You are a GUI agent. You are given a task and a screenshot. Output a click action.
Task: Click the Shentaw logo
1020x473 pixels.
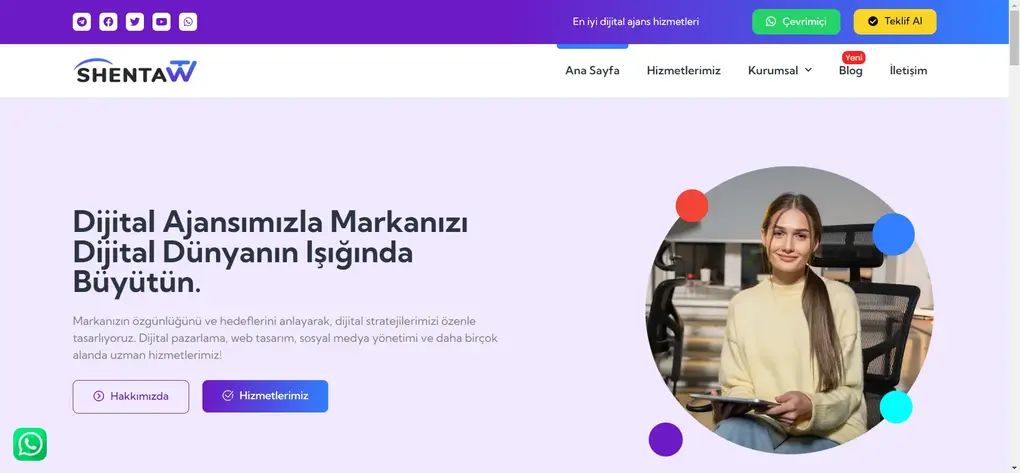[x=135, y=71]
